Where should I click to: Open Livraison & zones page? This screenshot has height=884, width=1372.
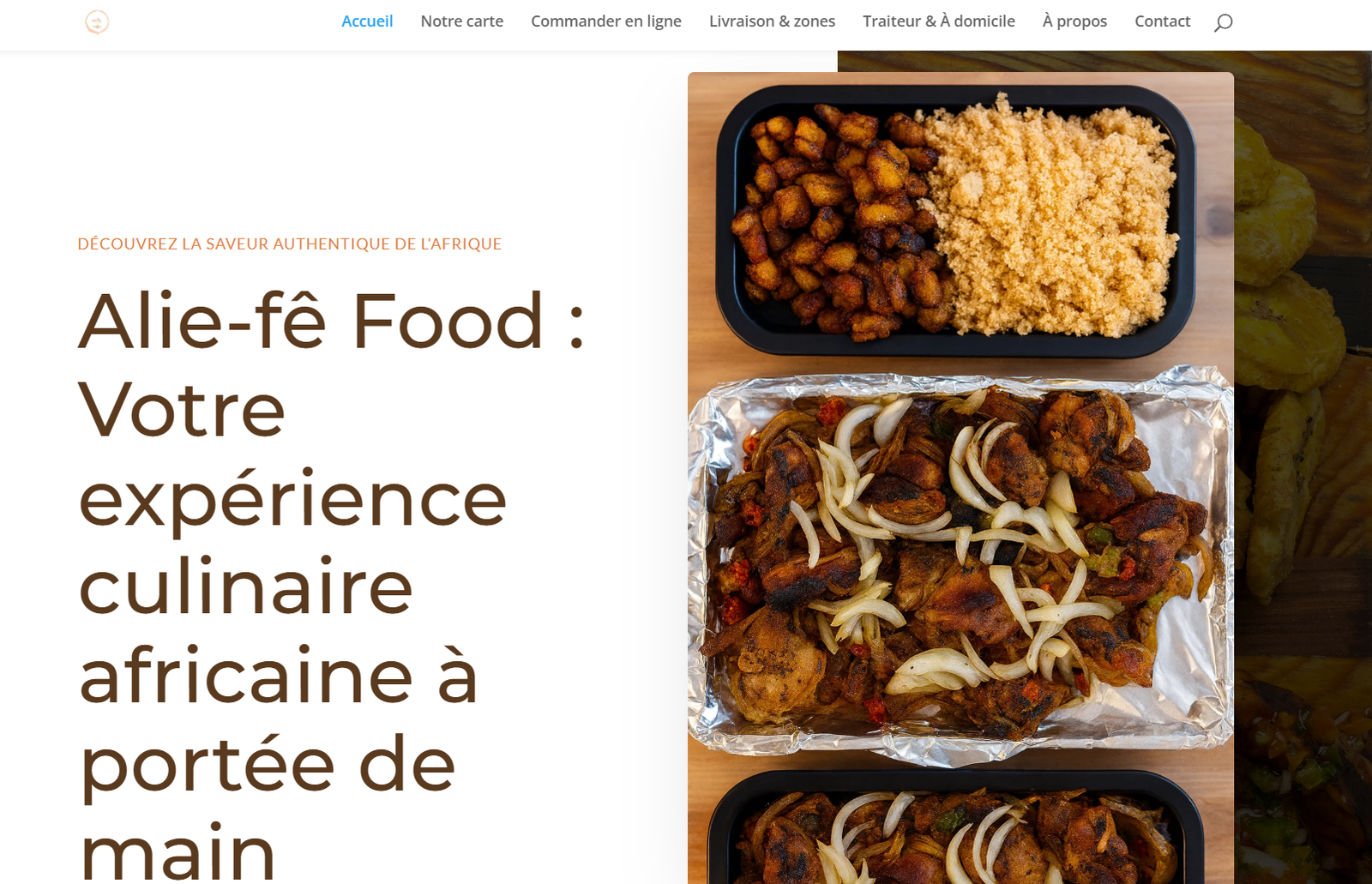772,21
